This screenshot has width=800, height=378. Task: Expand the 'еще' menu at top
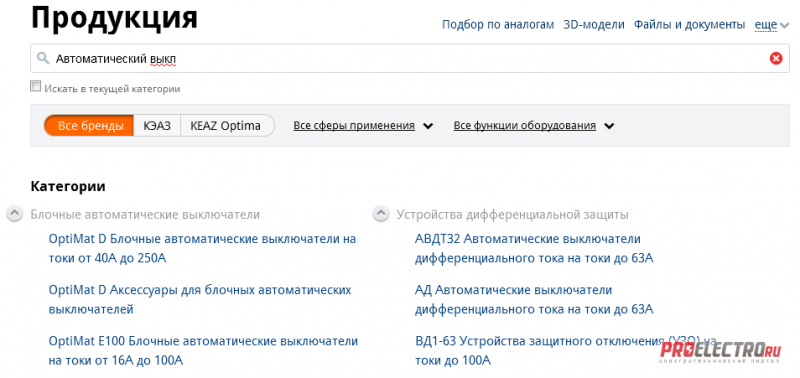click(x=772, y=24)
